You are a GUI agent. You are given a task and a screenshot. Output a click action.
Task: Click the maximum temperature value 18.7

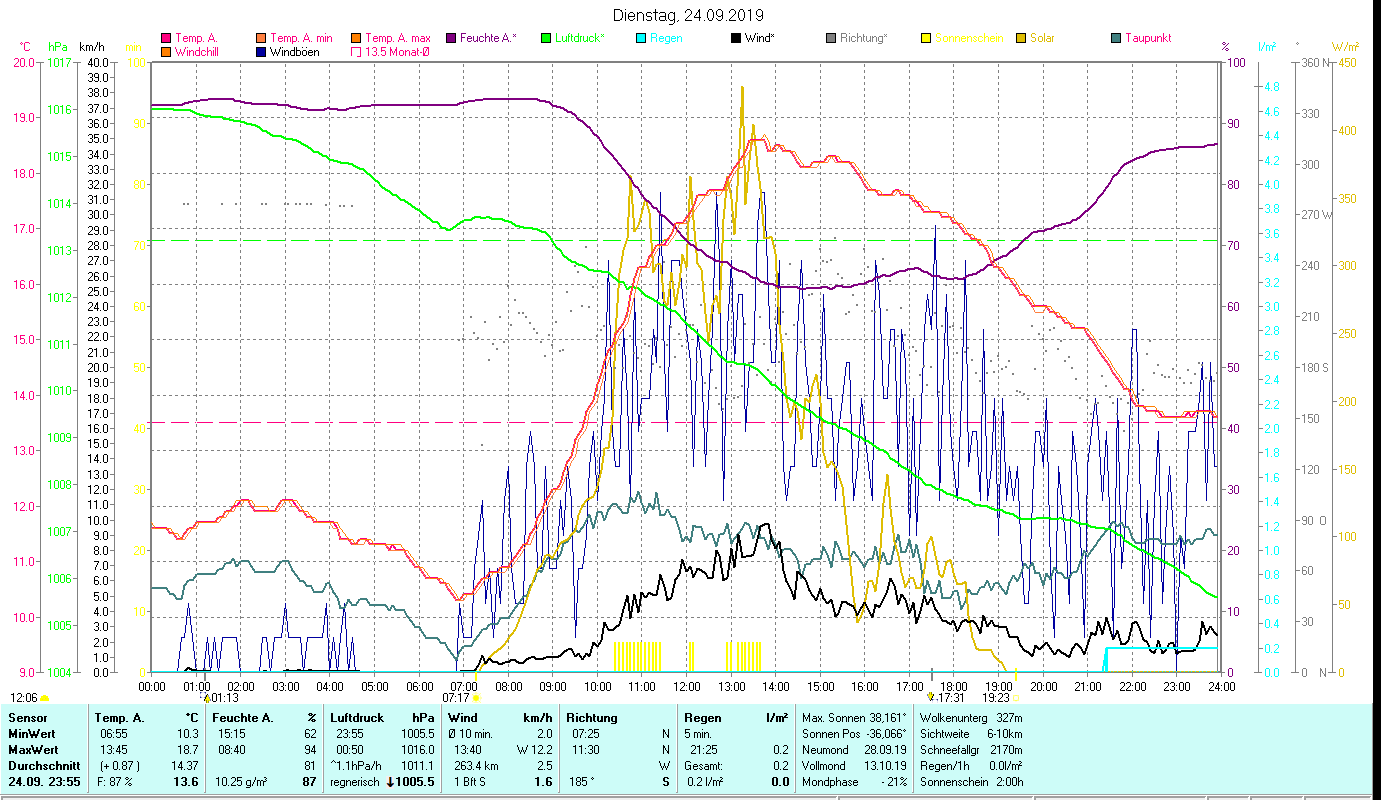pos(190,750)
